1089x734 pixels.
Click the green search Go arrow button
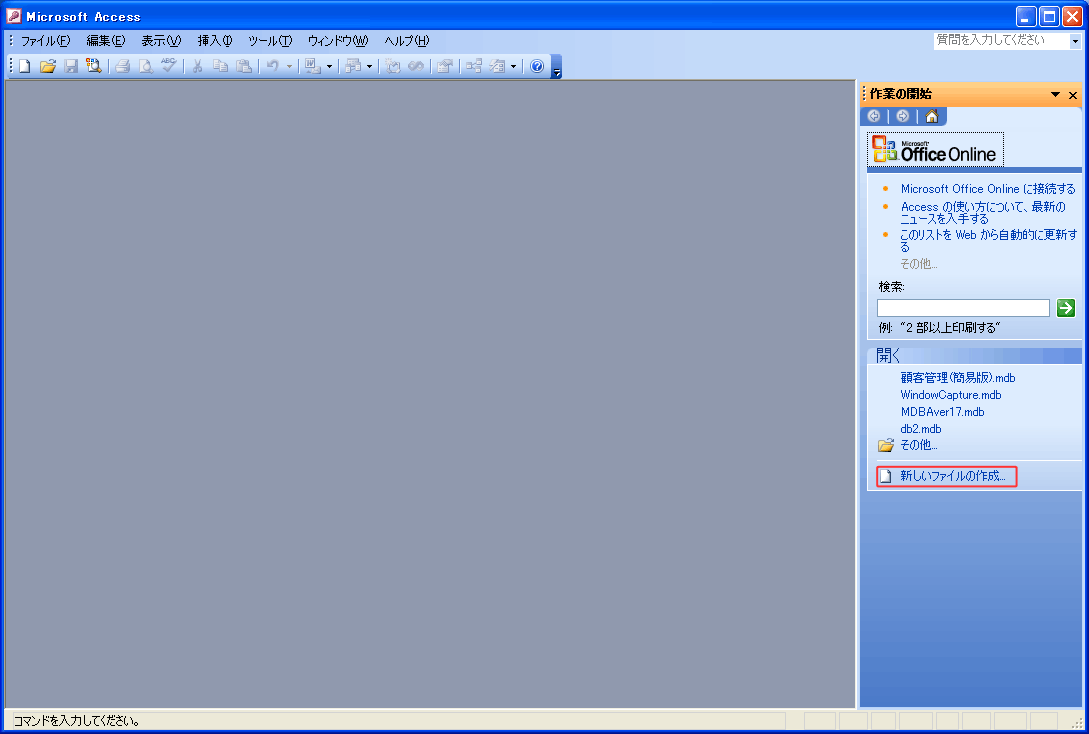tap(1065, 308)
